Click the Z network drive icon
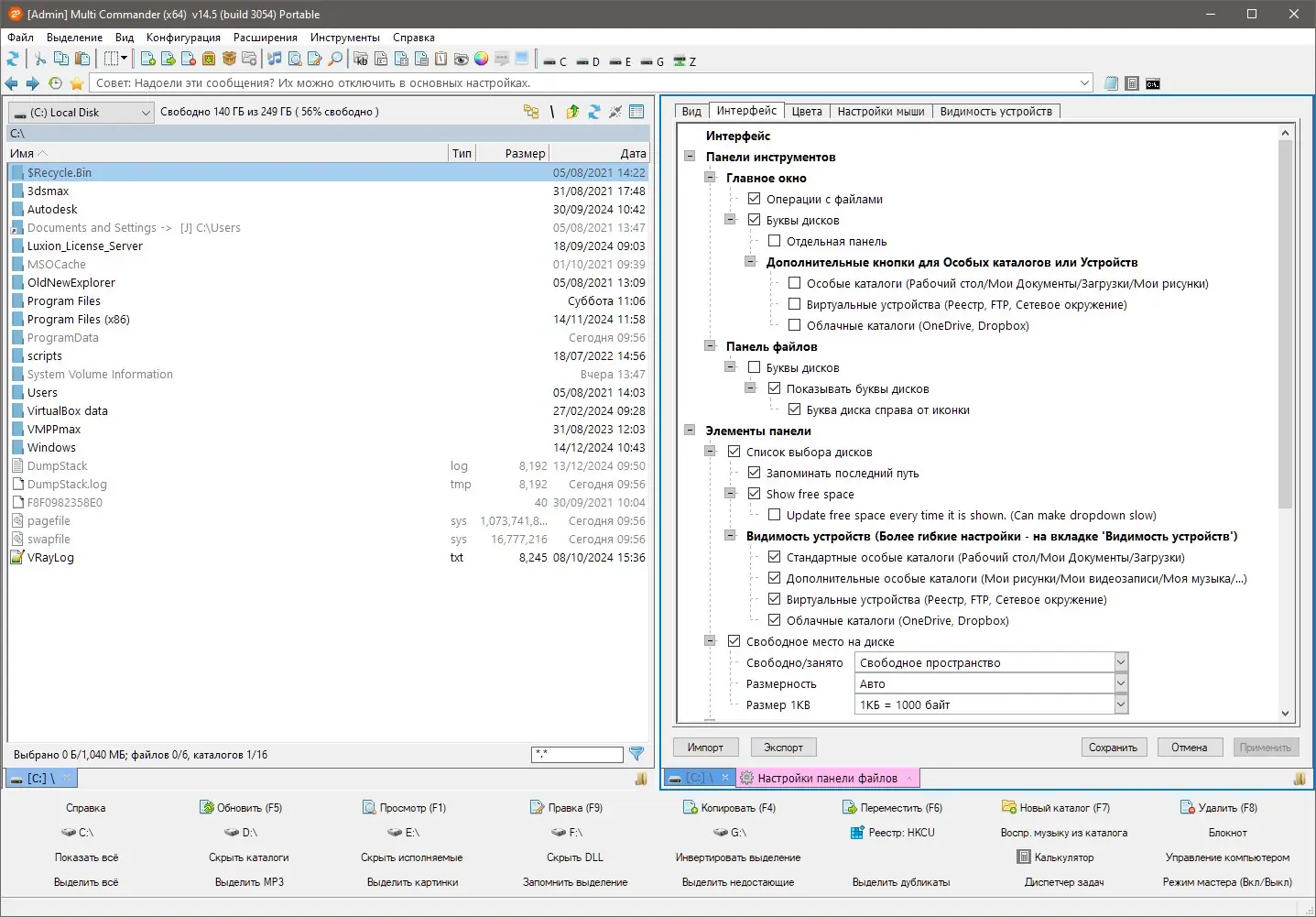The image size is (1316, 917). [684, 61]
